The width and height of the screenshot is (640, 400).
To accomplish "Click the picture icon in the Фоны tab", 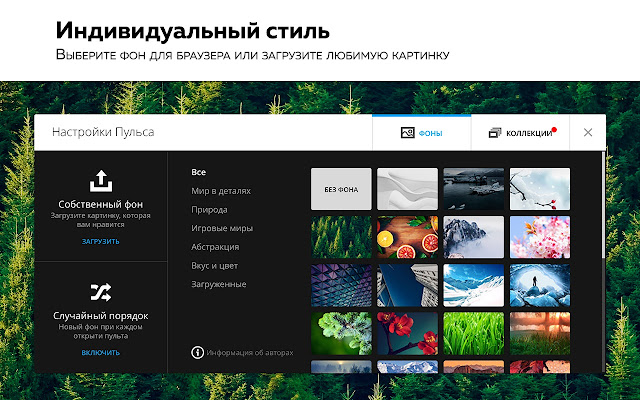I will (407, 133).
